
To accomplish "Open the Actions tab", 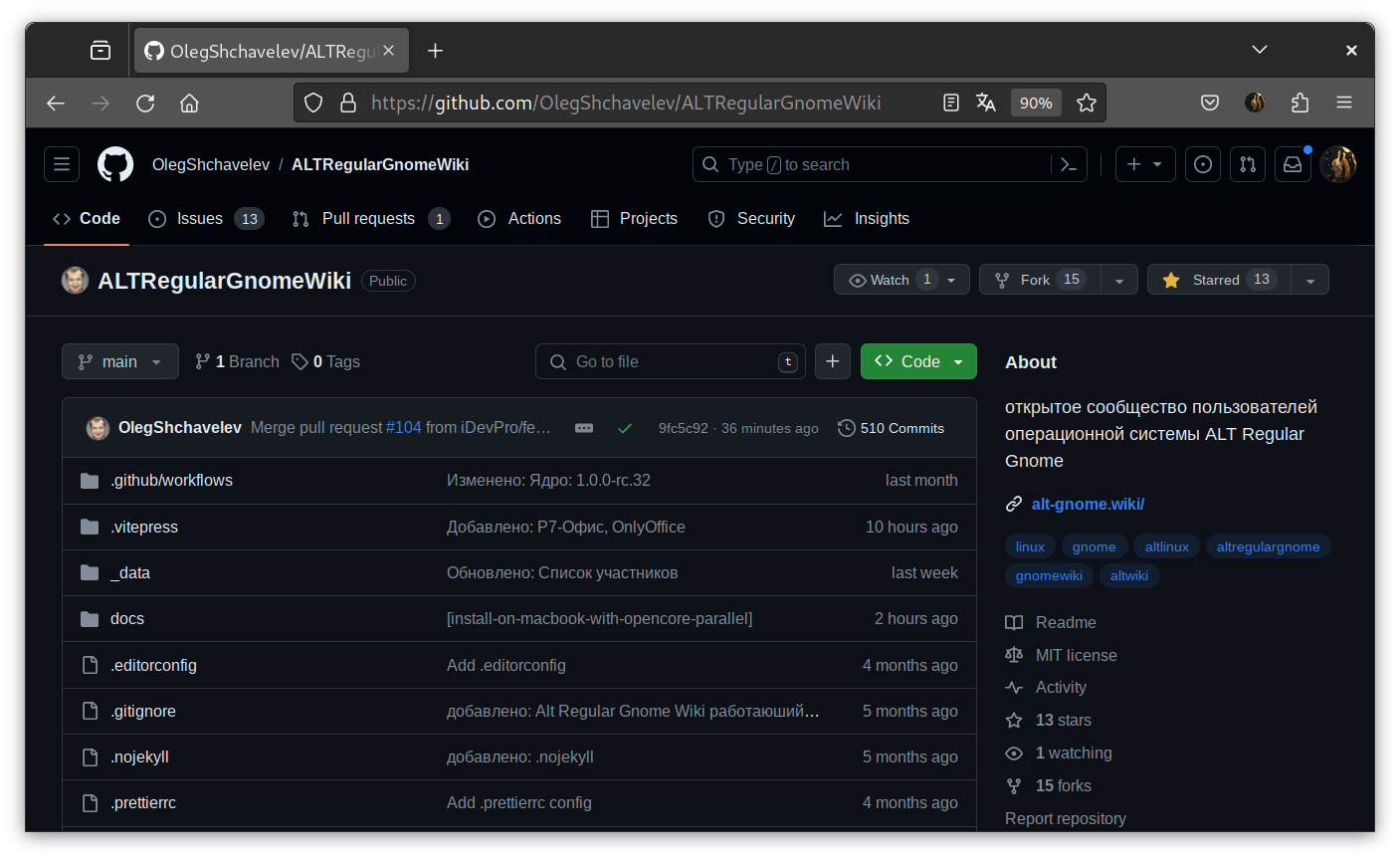I will [x=519, y=218].
